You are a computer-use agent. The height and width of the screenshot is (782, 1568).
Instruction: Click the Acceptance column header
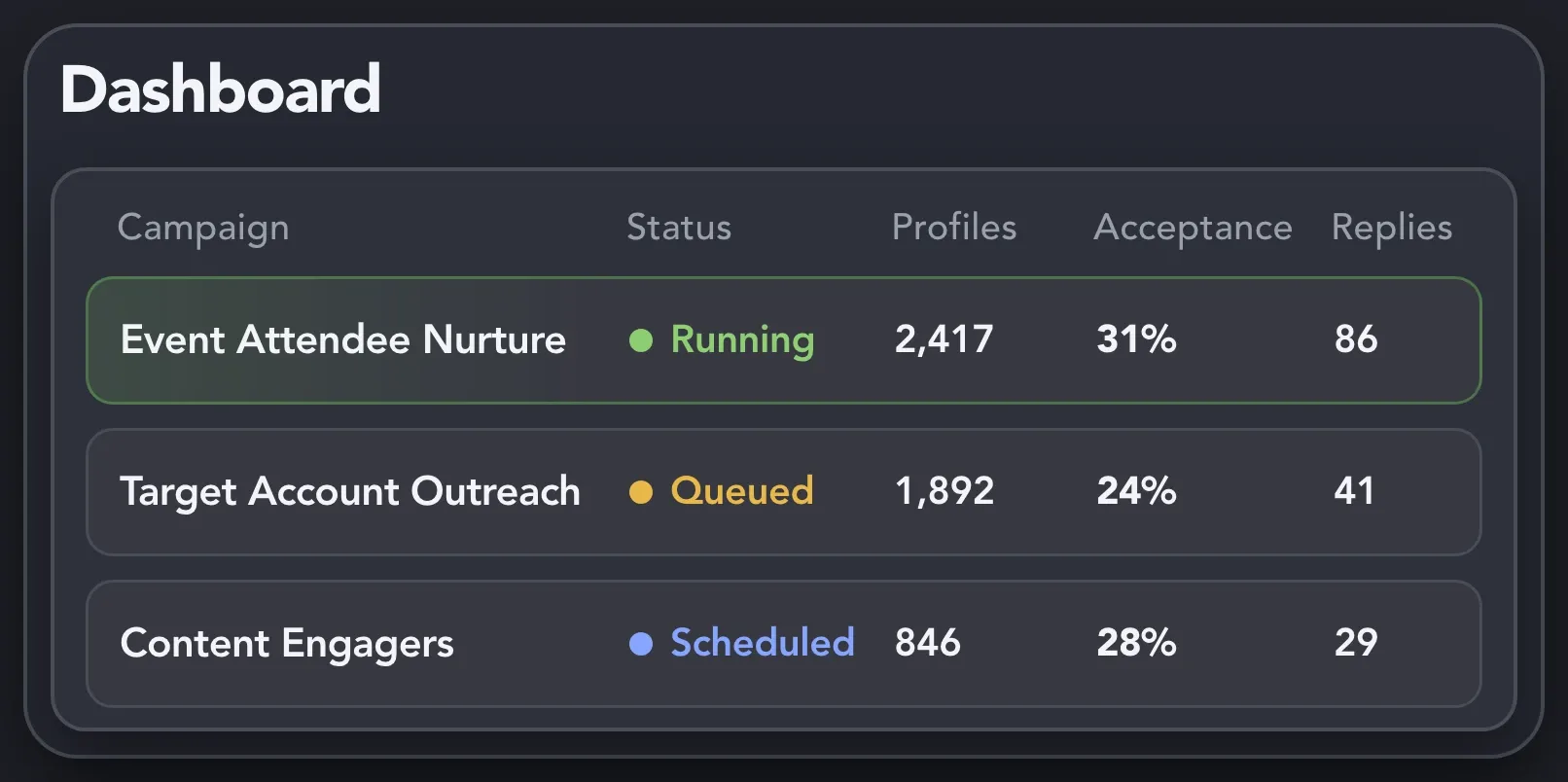pos(1194,228)
